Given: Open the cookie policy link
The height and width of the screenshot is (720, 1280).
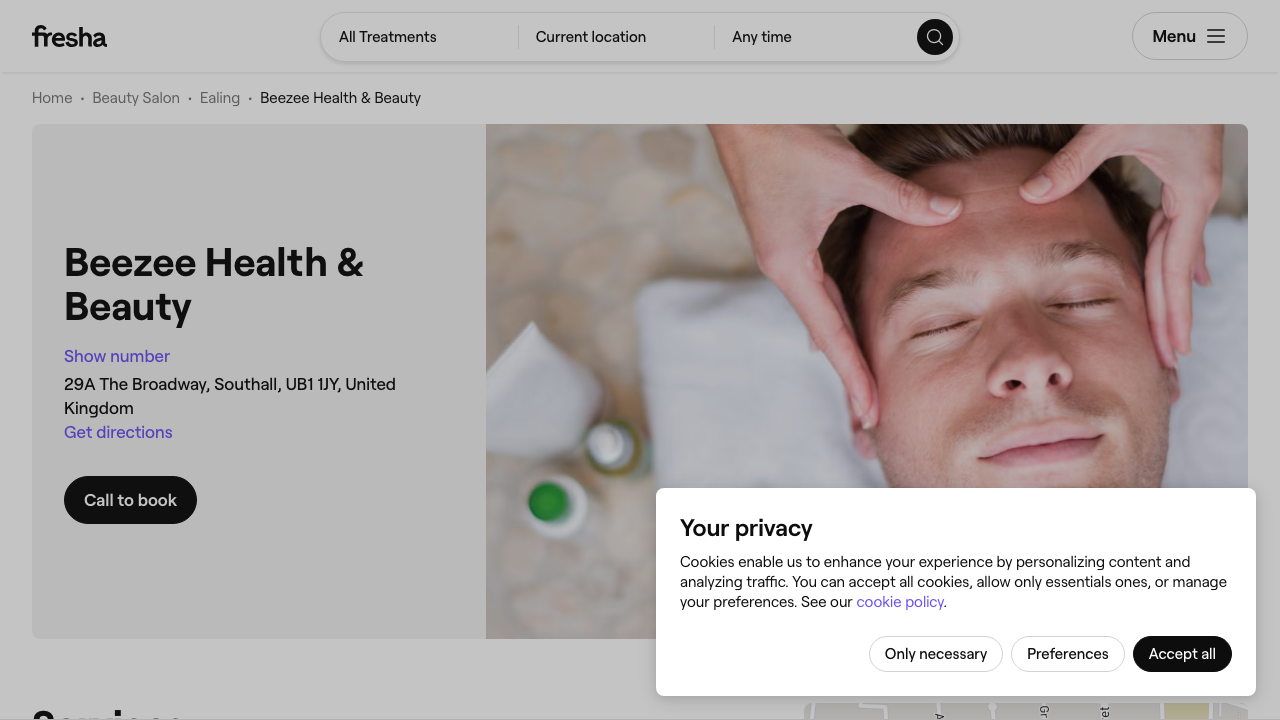Looking at the screenshot, I should (900, 602).
